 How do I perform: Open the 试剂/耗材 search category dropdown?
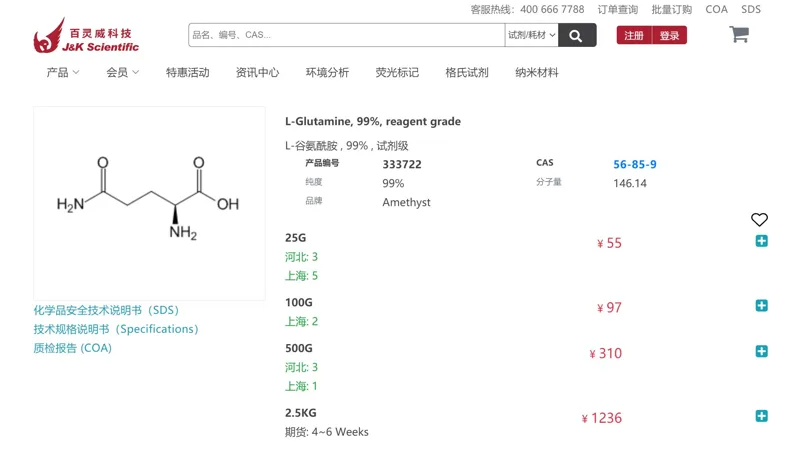(x=531, y=35)
